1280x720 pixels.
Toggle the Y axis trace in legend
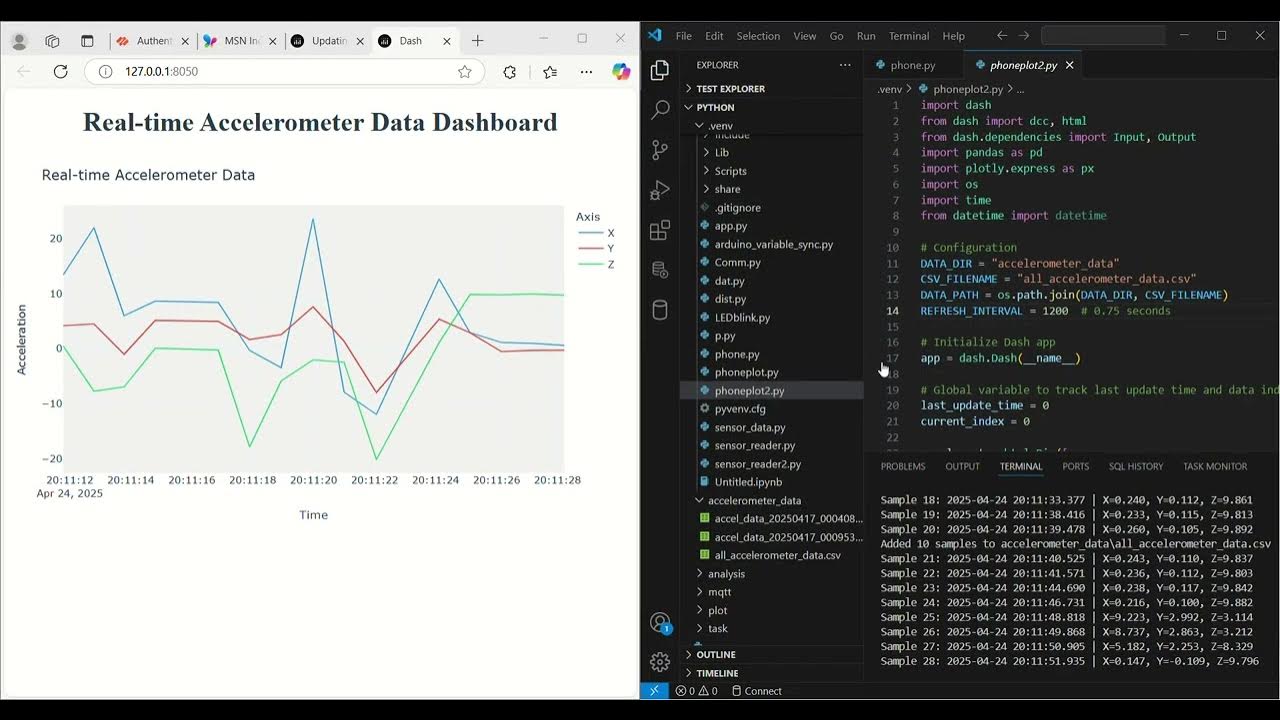597,248
